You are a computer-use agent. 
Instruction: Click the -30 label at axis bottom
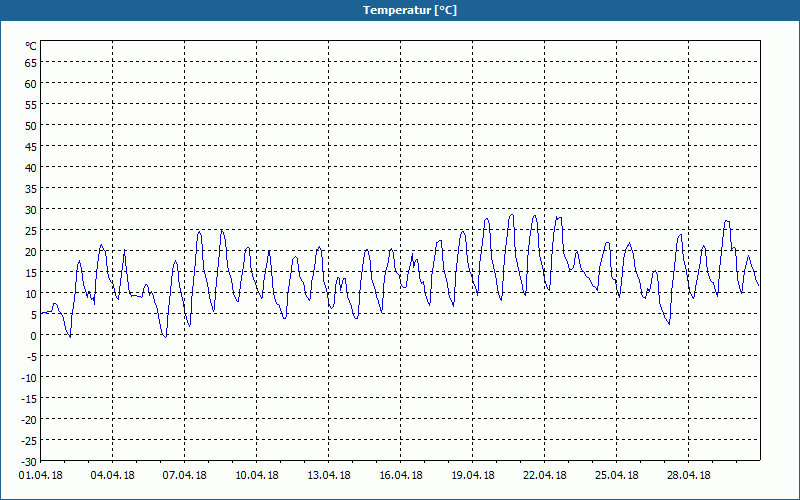click(x=29, y=462)
